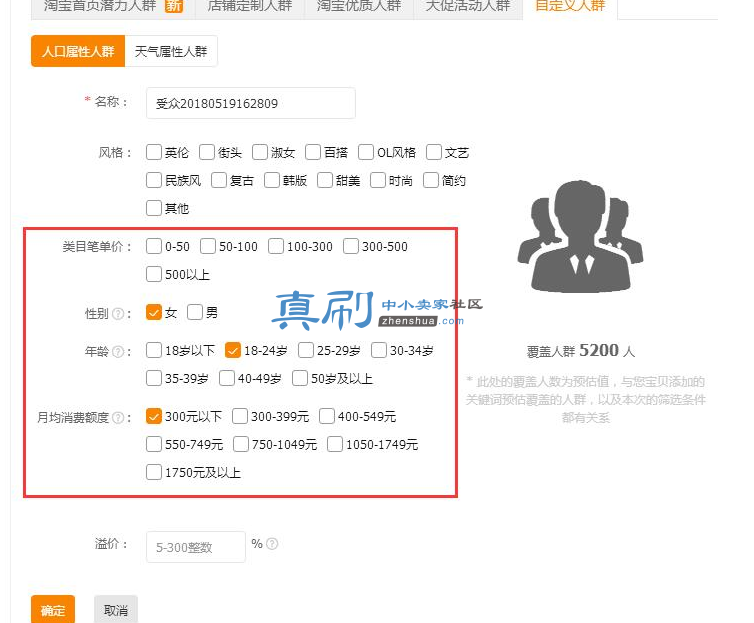Check the 25-29岁 age checkbox
Viewport: 754px width, 623px height.
pos(306,350)
